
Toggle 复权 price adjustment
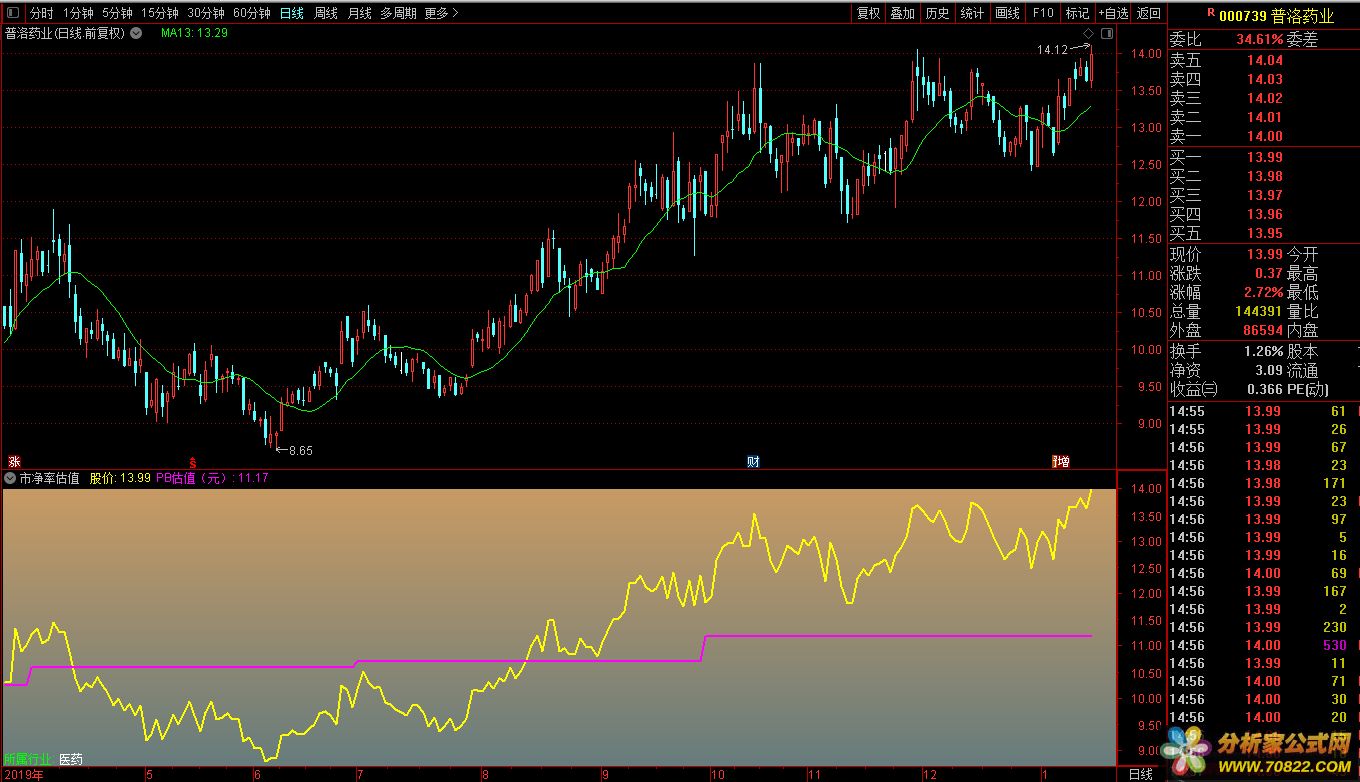(868, 13)
